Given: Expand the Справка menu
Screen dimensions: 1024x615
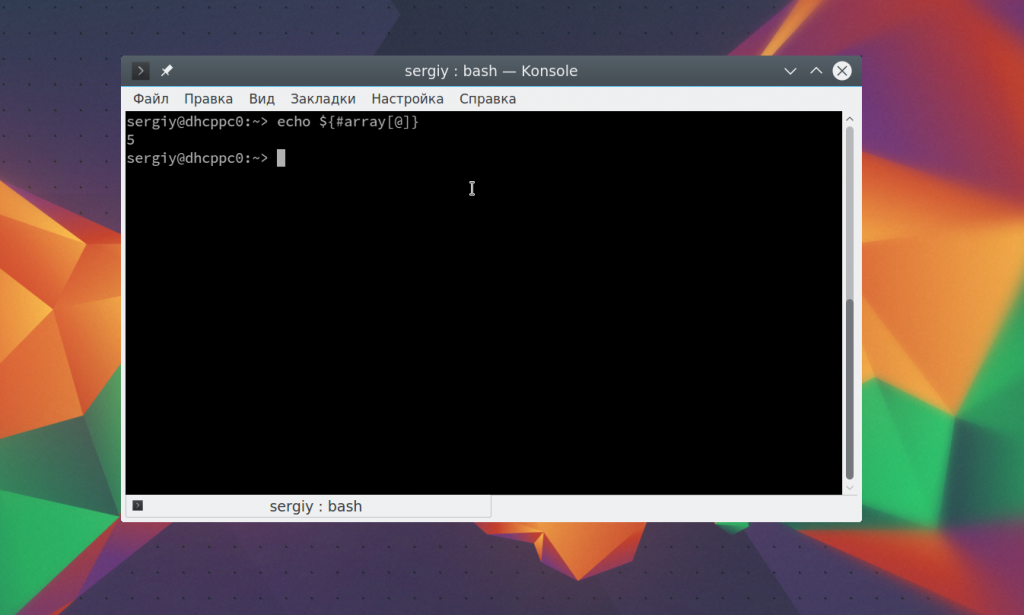Looking at the screenshot, I should [487, 99].
